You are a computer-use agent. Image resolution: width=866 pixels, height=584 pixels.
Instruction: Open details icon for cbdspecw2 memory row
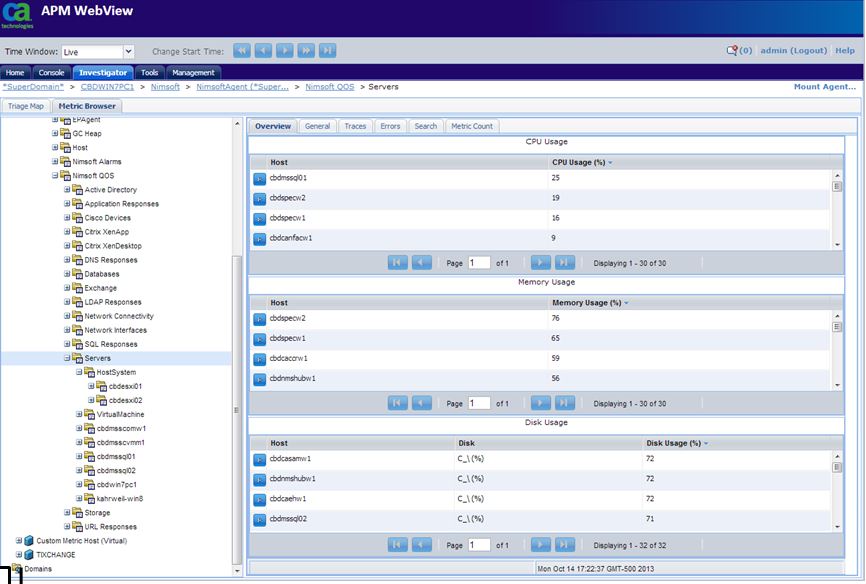click(260, 319)
